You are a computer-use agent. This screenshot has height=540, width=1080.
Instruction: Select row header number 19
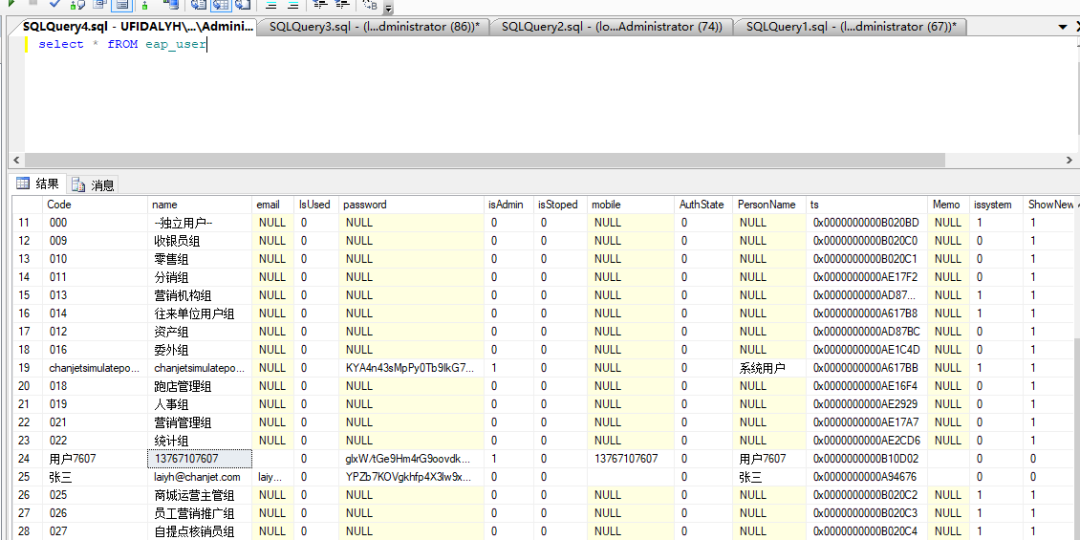[x=28, y=368]
